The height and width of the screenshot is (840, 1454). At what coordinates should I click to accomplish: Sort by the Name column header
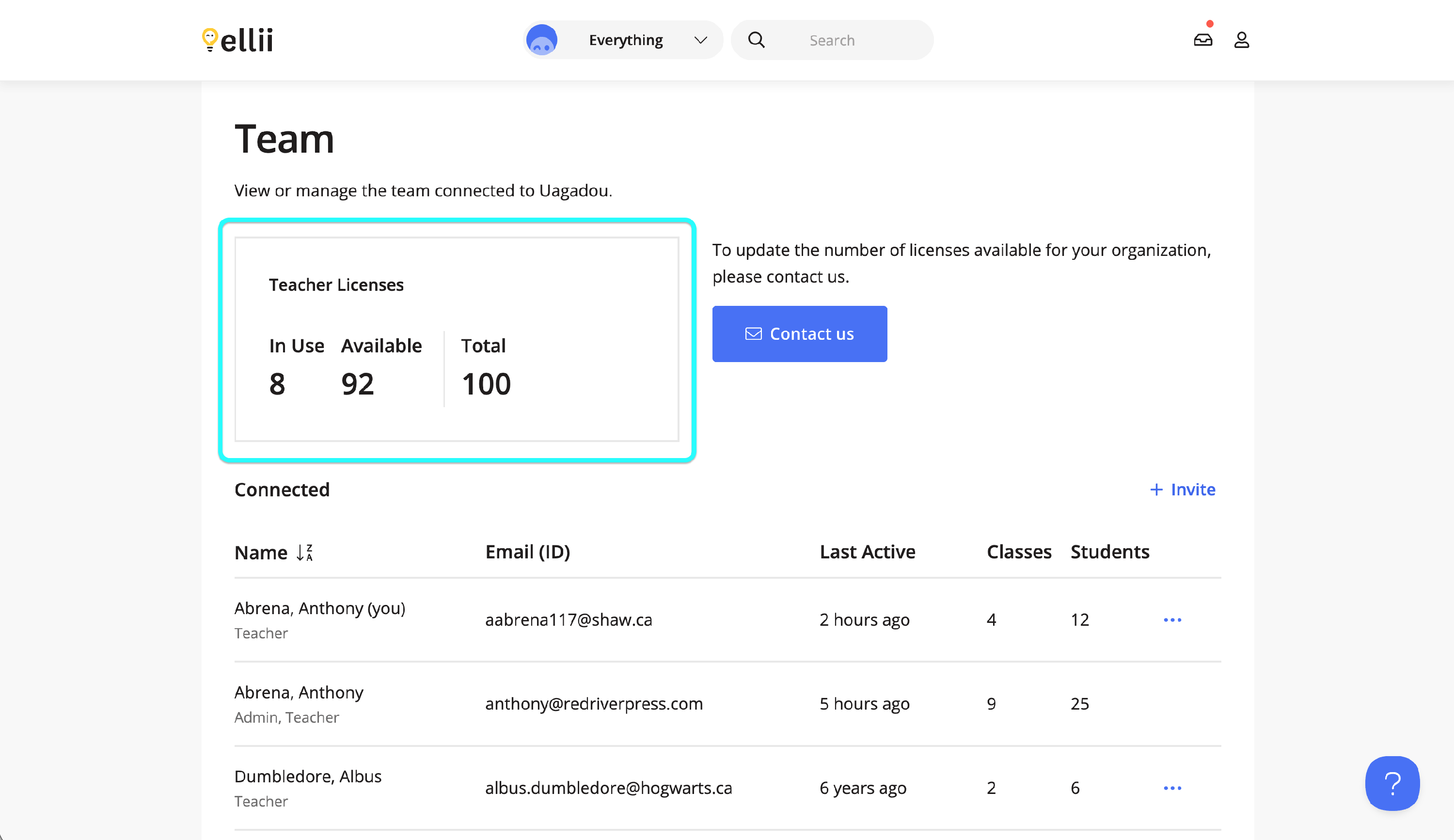261,552
